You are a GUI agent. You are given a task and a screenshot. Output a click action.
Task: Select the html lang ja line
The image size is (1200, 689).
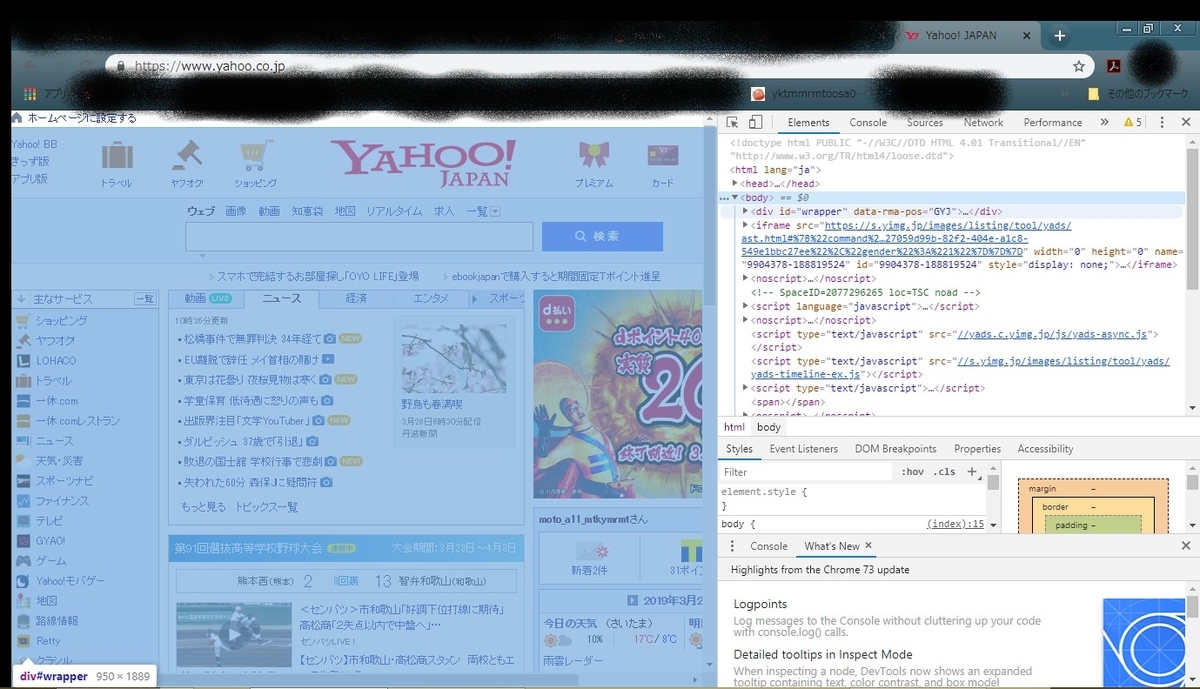click(x=775, y=170)
